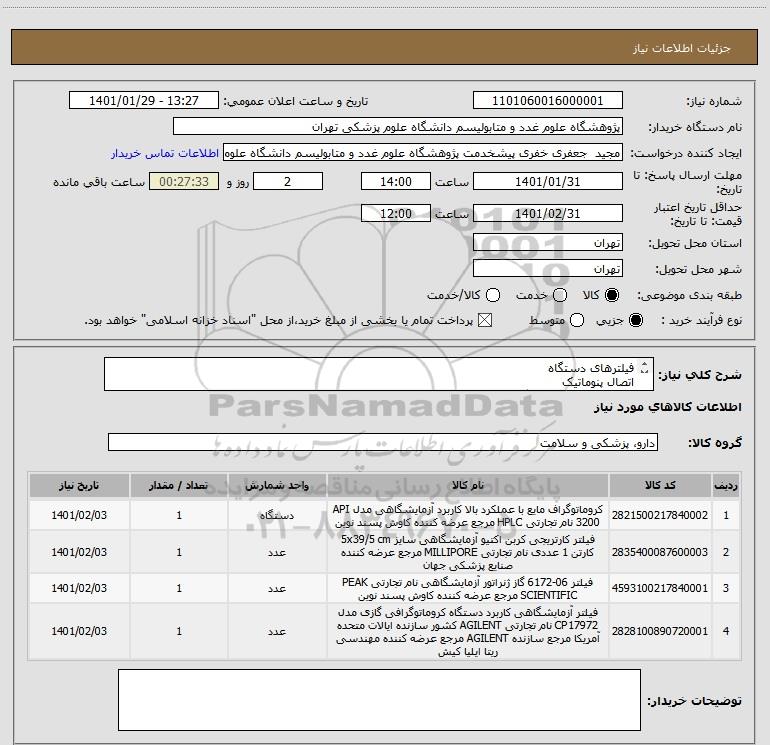
Task: Click the AGILENT CP17972 filter item name
Action: (468, 632)
